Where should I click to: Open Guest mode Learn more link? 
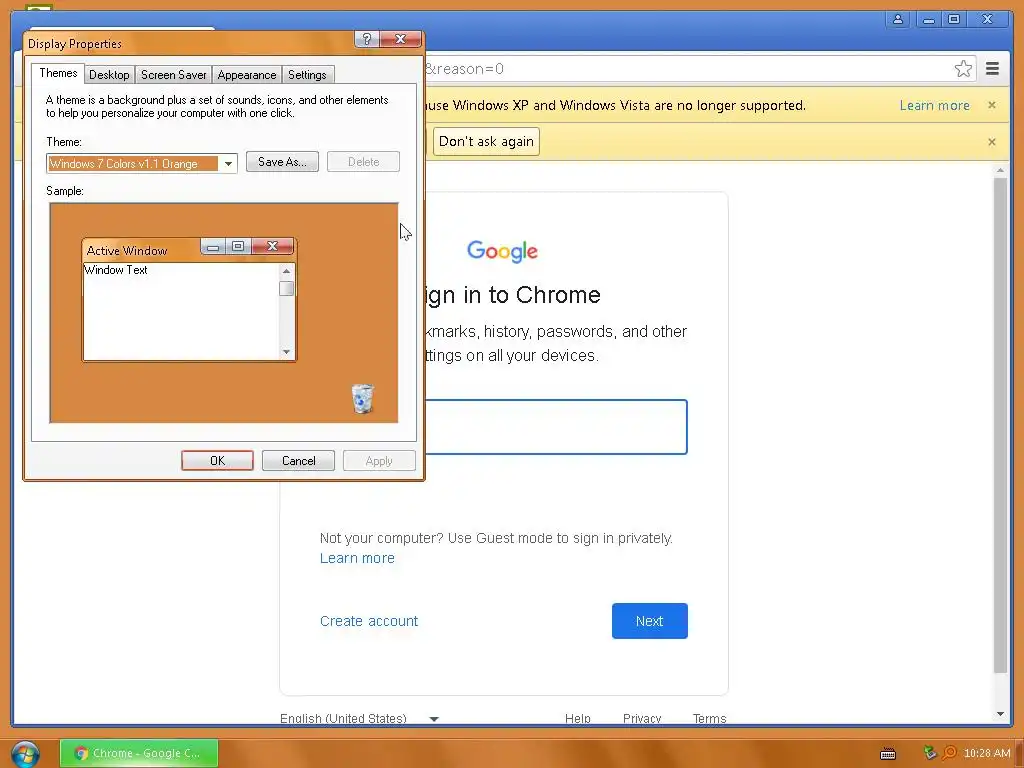[357, 558]
